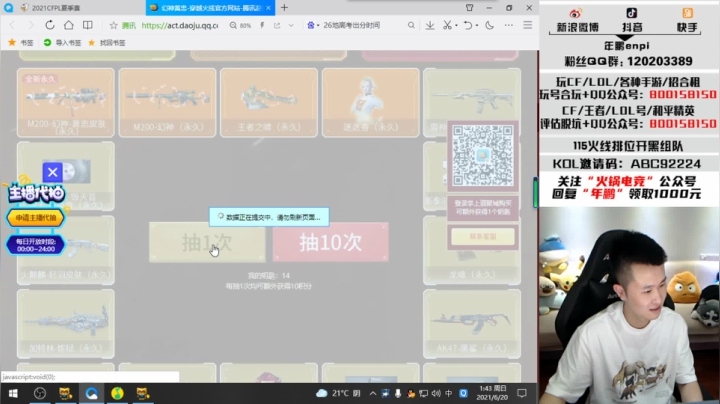Select the M200-幻神（永久） prize card
Viewport: 720px width, 404px height.
point(167,103)
